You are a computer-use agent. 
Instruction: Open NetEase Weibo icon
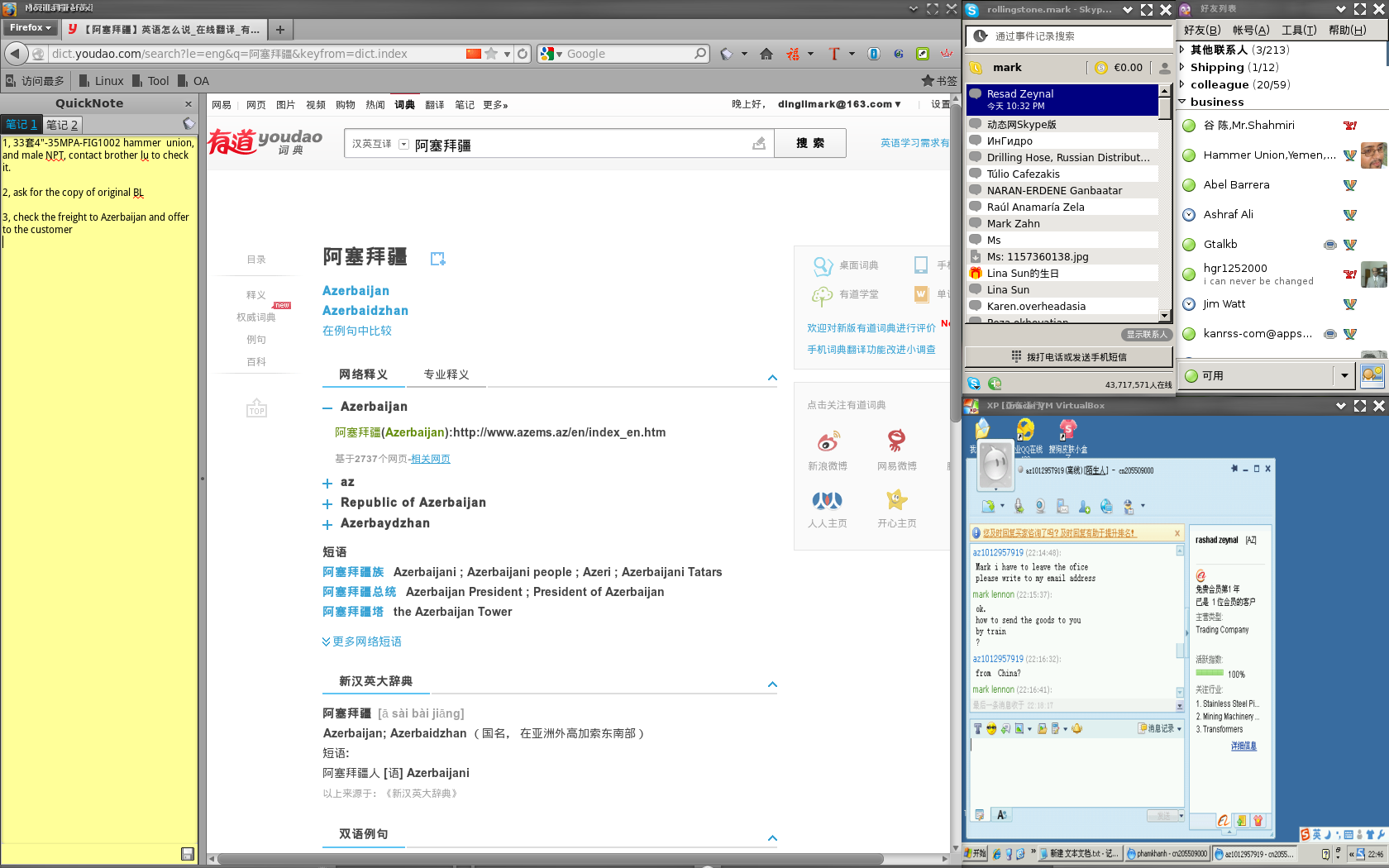click(x=897, y=441)
